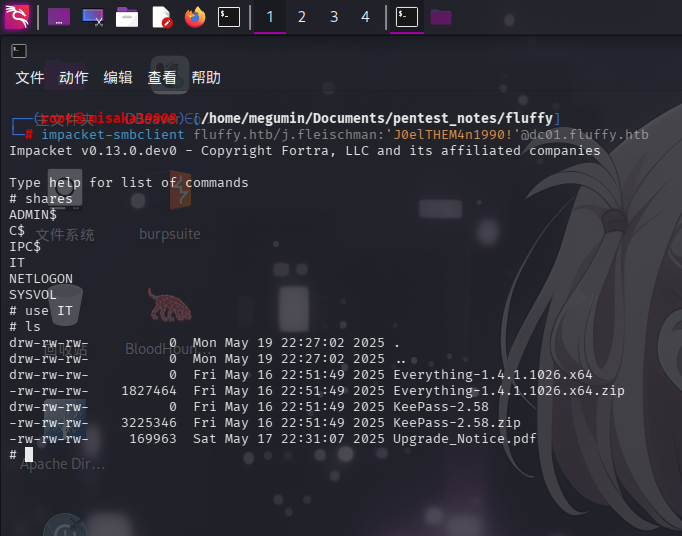
Task: Launch Firefox from the top panel
Action: [x=195, y=17]
